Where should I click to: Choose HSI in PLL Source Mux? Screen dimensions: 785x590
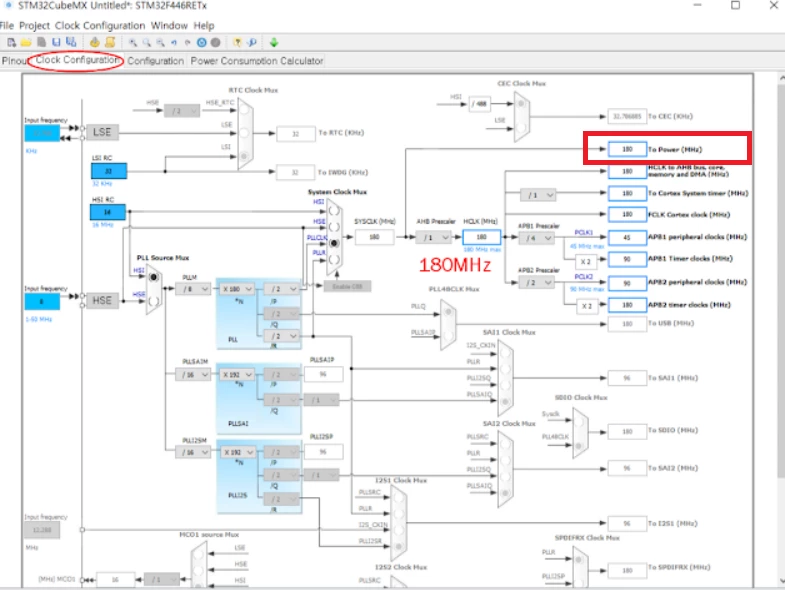click(x=154, y=277)
